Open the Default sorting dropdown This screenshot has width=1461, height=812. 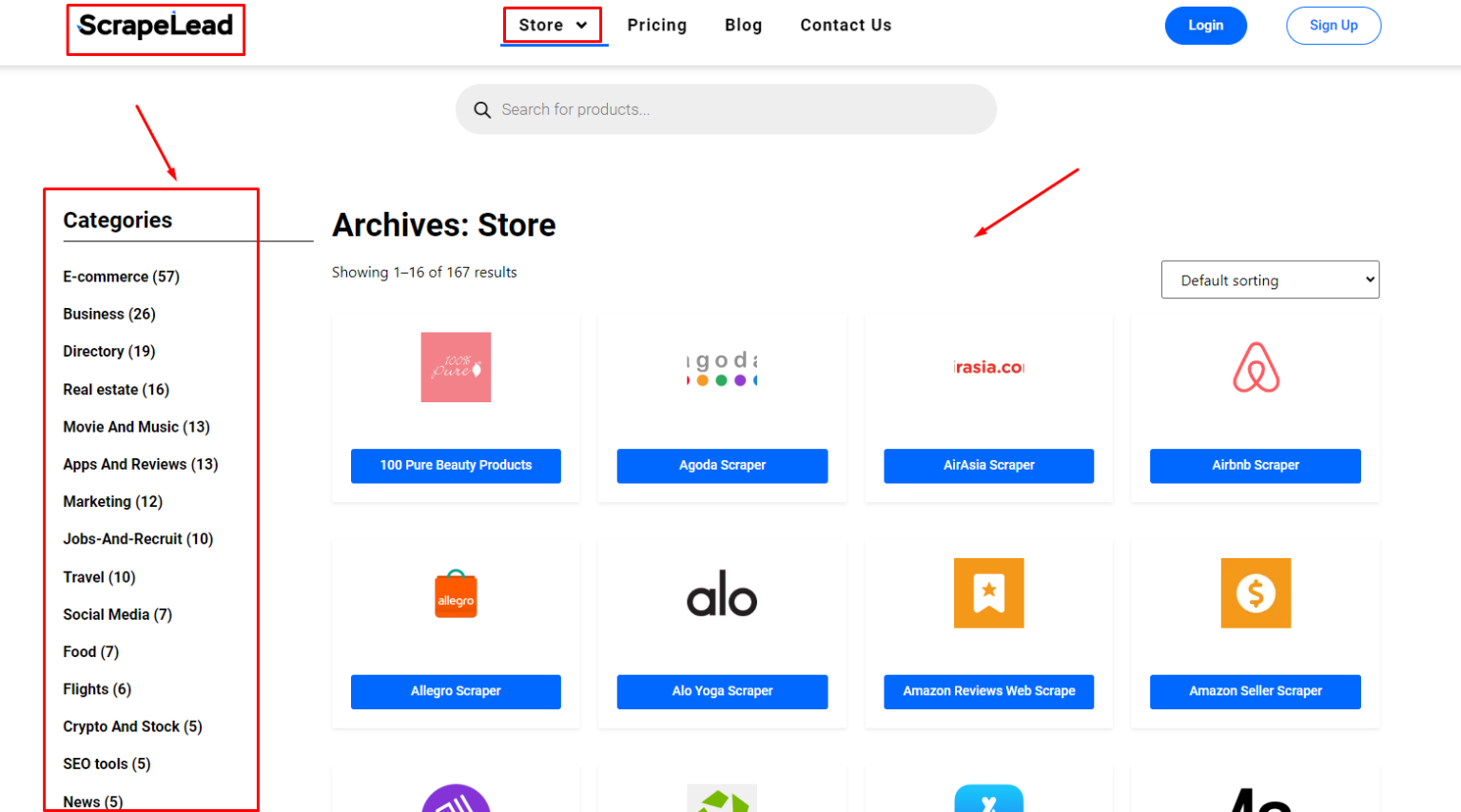point(1270,280)
